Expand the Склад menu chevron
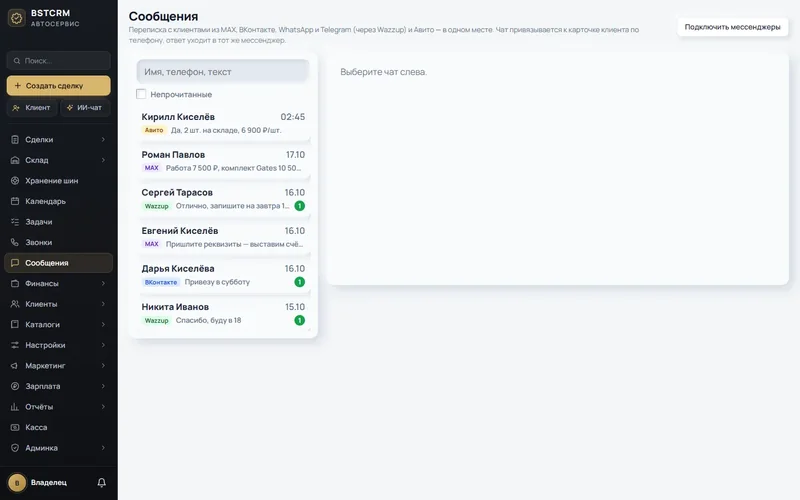 point(103,160)
